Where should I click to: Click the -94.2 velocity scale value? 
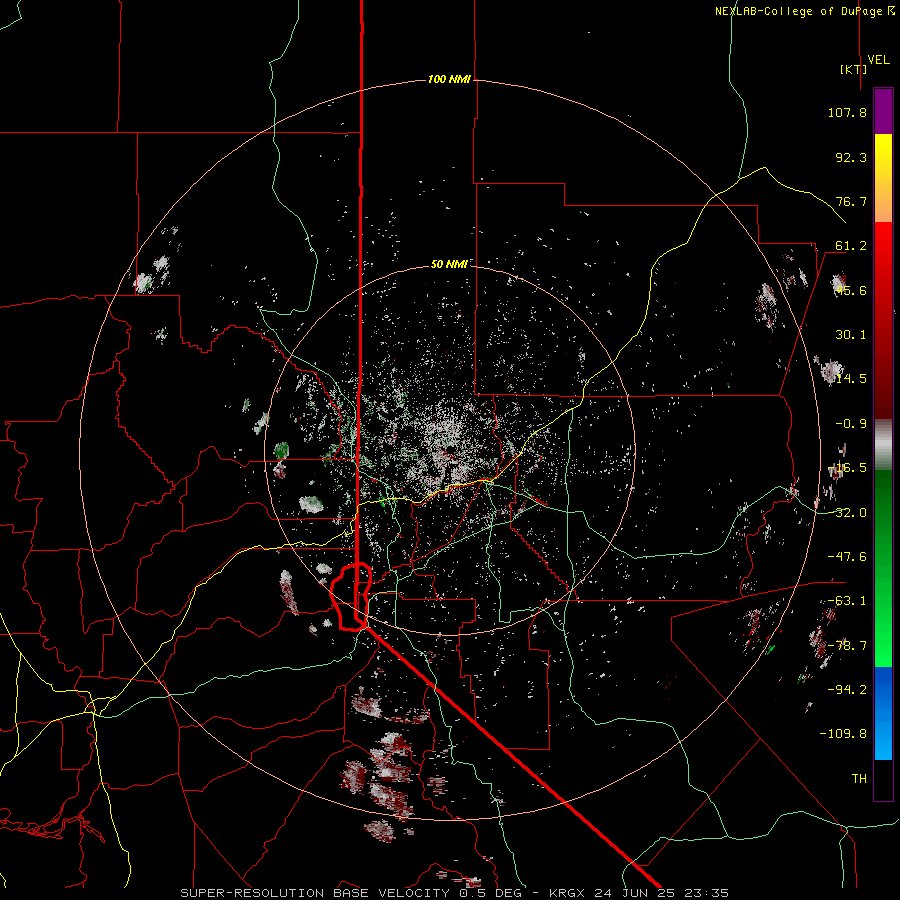click(x=847, y=689)
